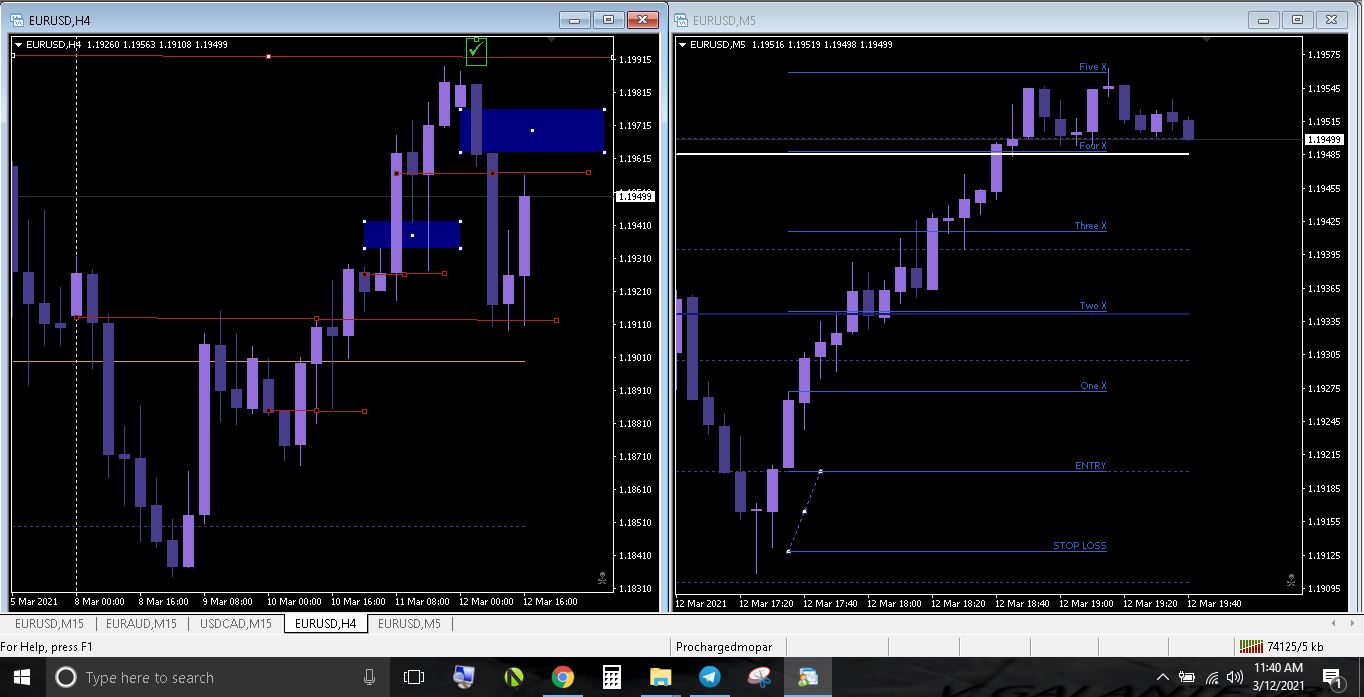Click the volume speaker tray icon
1364x697 pixels.
pyautogui.click(x=1234, y=678)
